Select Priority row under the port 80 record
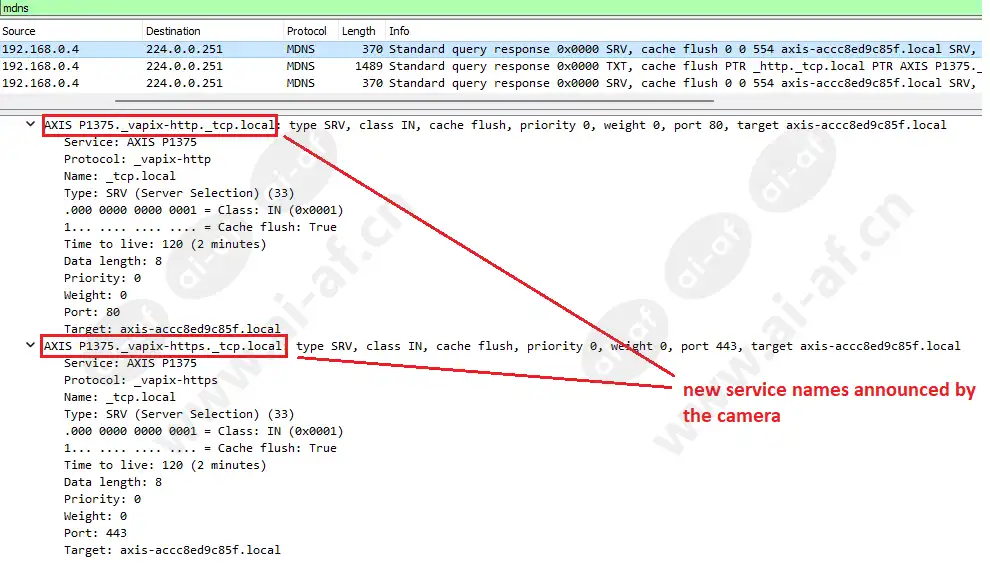This screenshot has height=577, width=990. pos(102,278)
